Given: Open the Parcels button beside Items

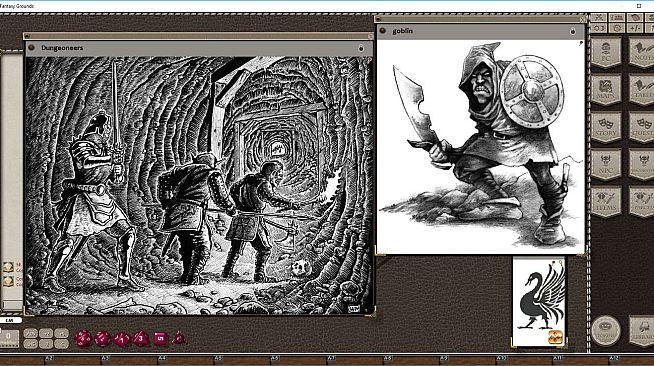Looking at the screenshot, I should (642, 201).
